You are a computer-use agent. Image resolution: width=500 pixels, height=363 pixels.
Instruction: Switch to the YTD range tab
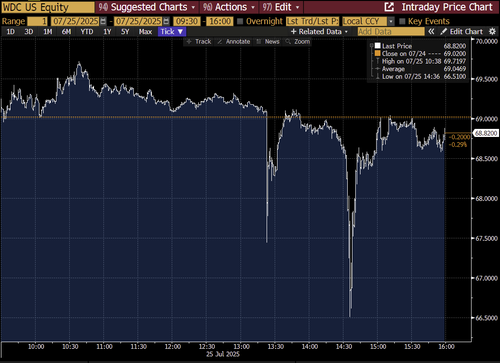87,32
